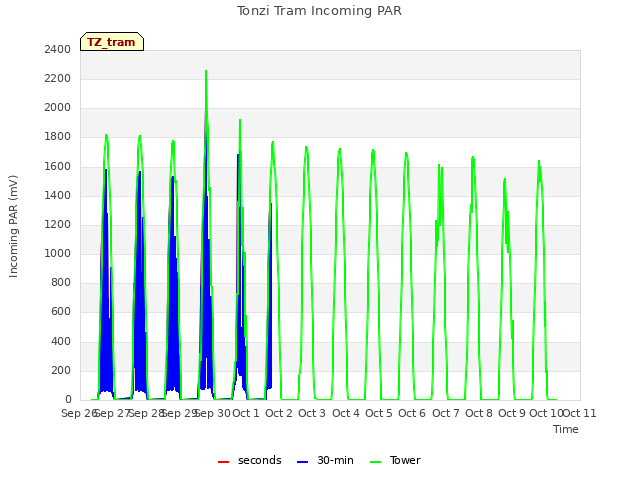The height and width of the screenshot is (480, 640).
Task: Click the 600 y-axis tick label
Action: pos(61,312)
